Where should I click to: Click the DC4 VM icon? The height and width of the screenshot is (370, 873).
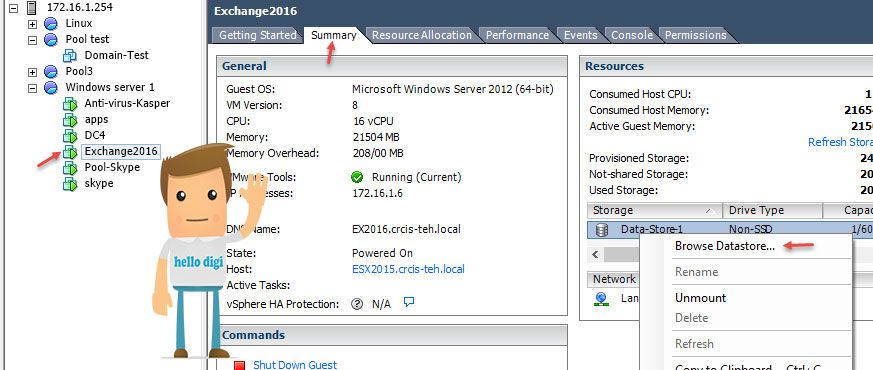click(x=70, y=135)
